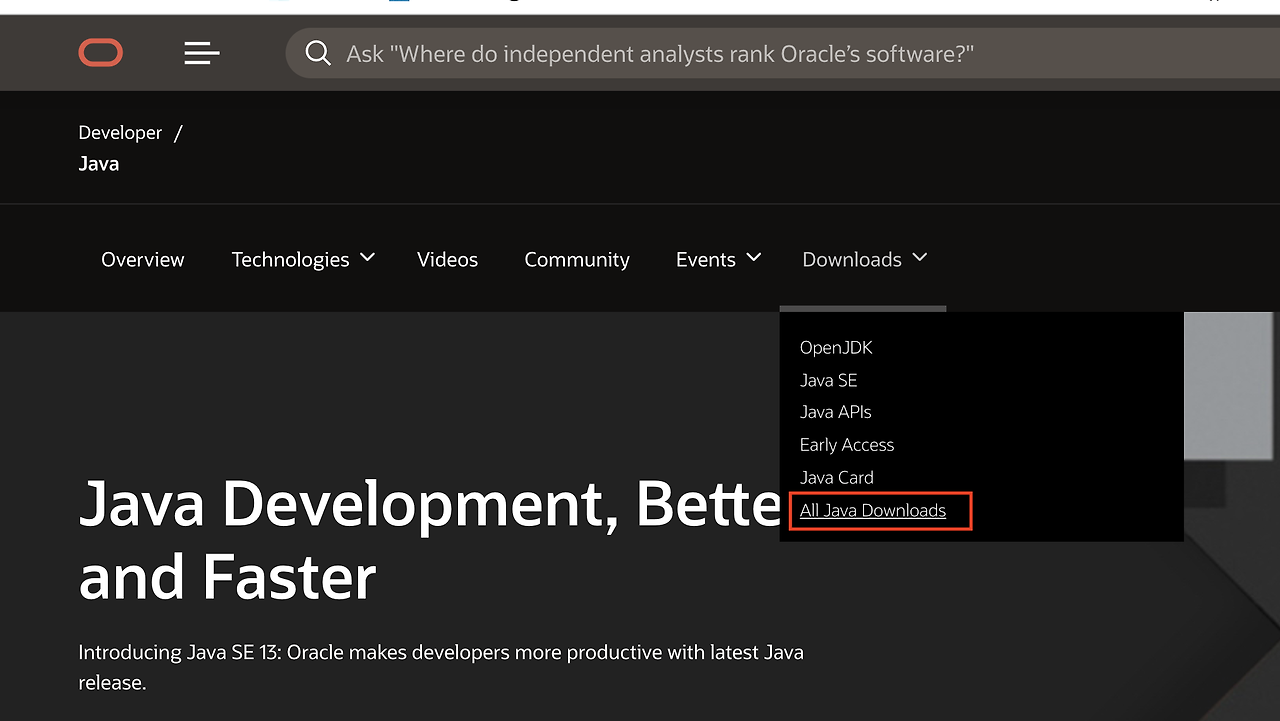Click the Oracle logo icon
This screenshot has height=721, width=1280.
tap(101, 53)
